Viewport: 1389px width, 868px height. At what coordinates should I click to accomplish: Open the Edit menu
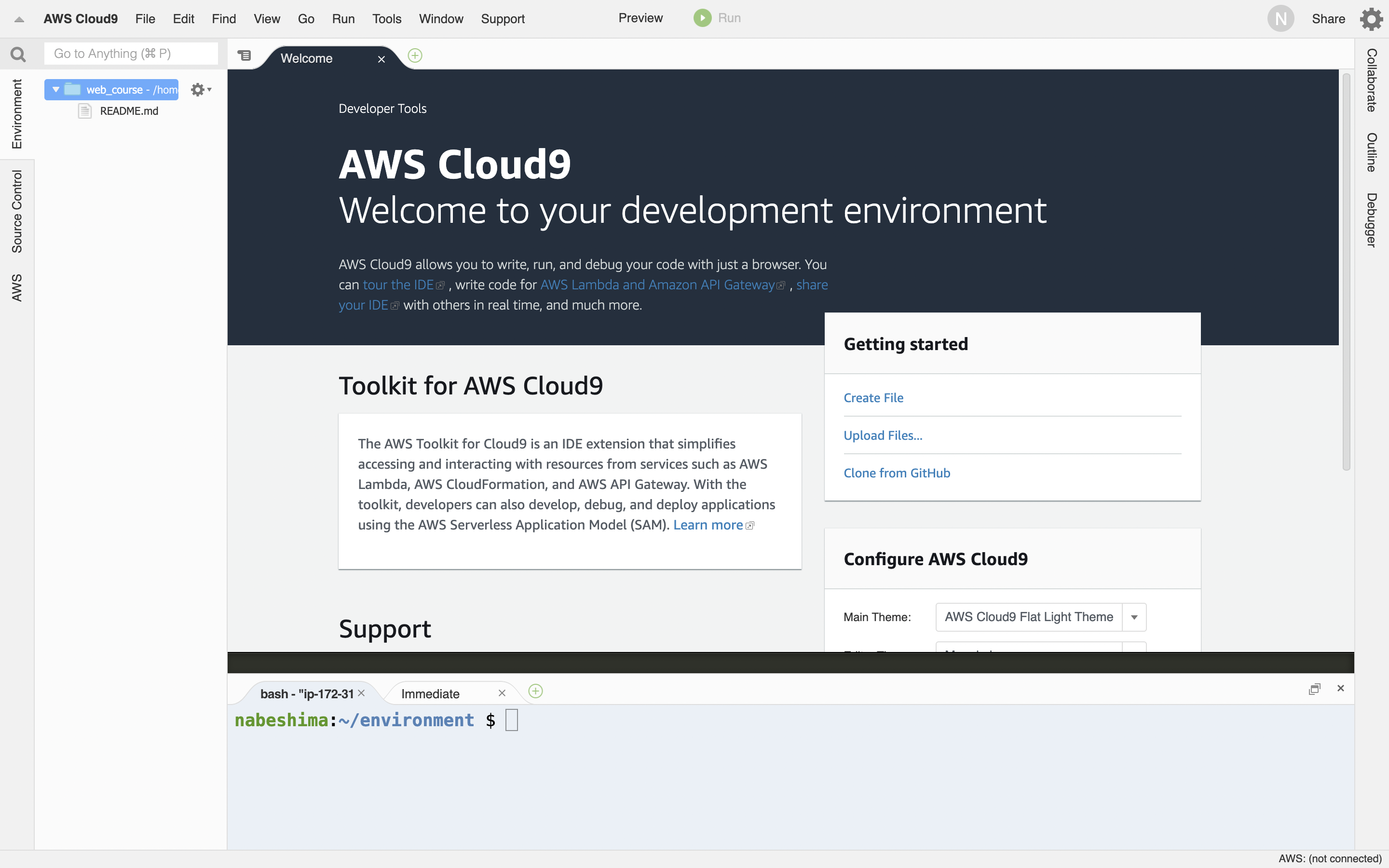[184, 19]
